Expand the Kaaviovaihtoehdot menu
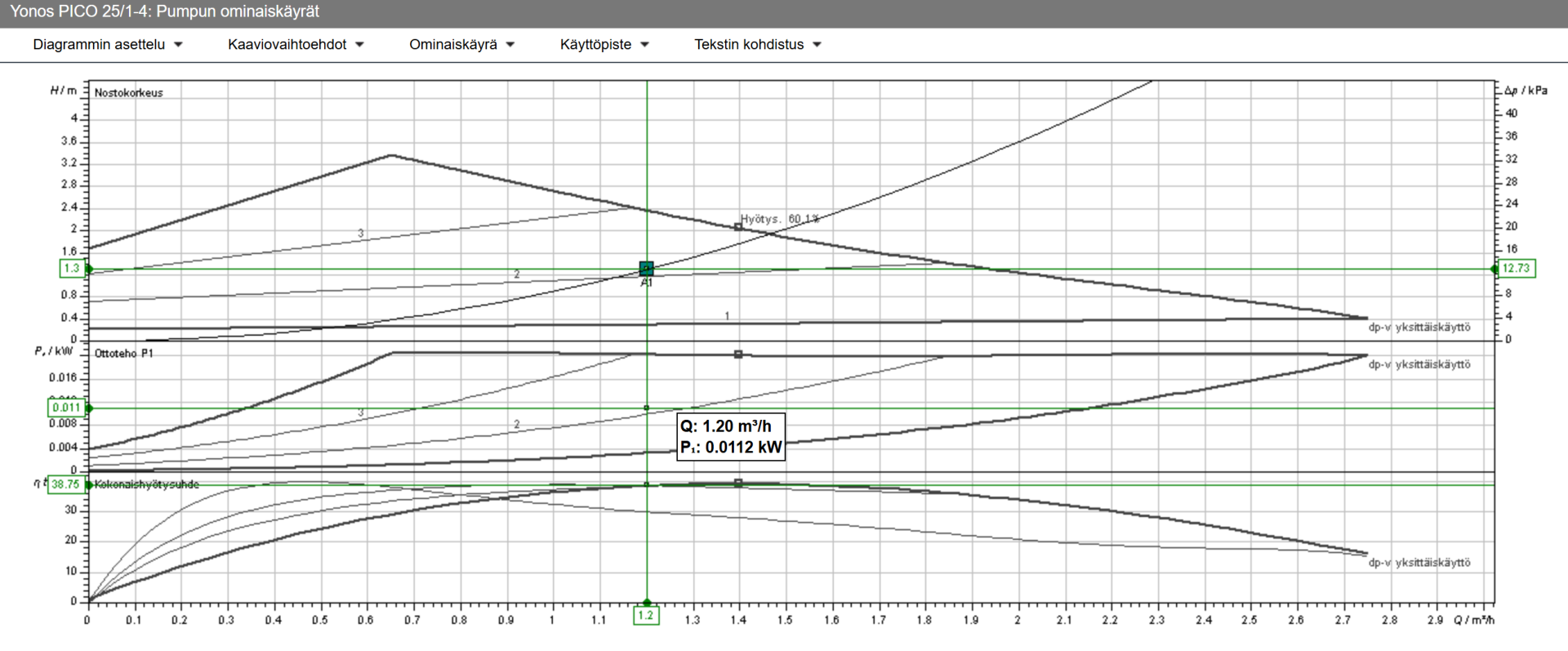This screenshot has width=1568, height=651. click(296, 44)
